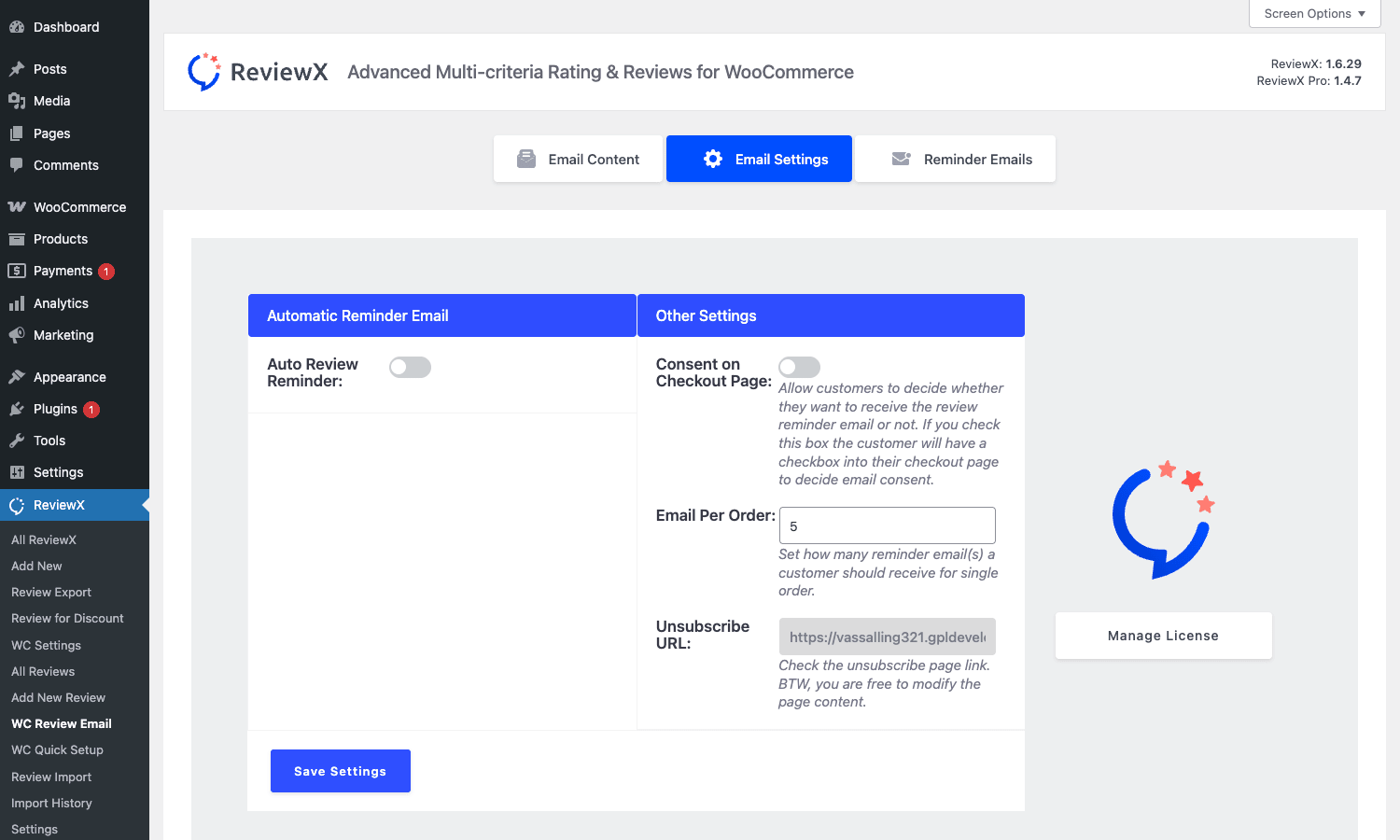Enable the Auto Review Reminder toggle
The height and width of the screenshot is (840, 1400).
410,367
